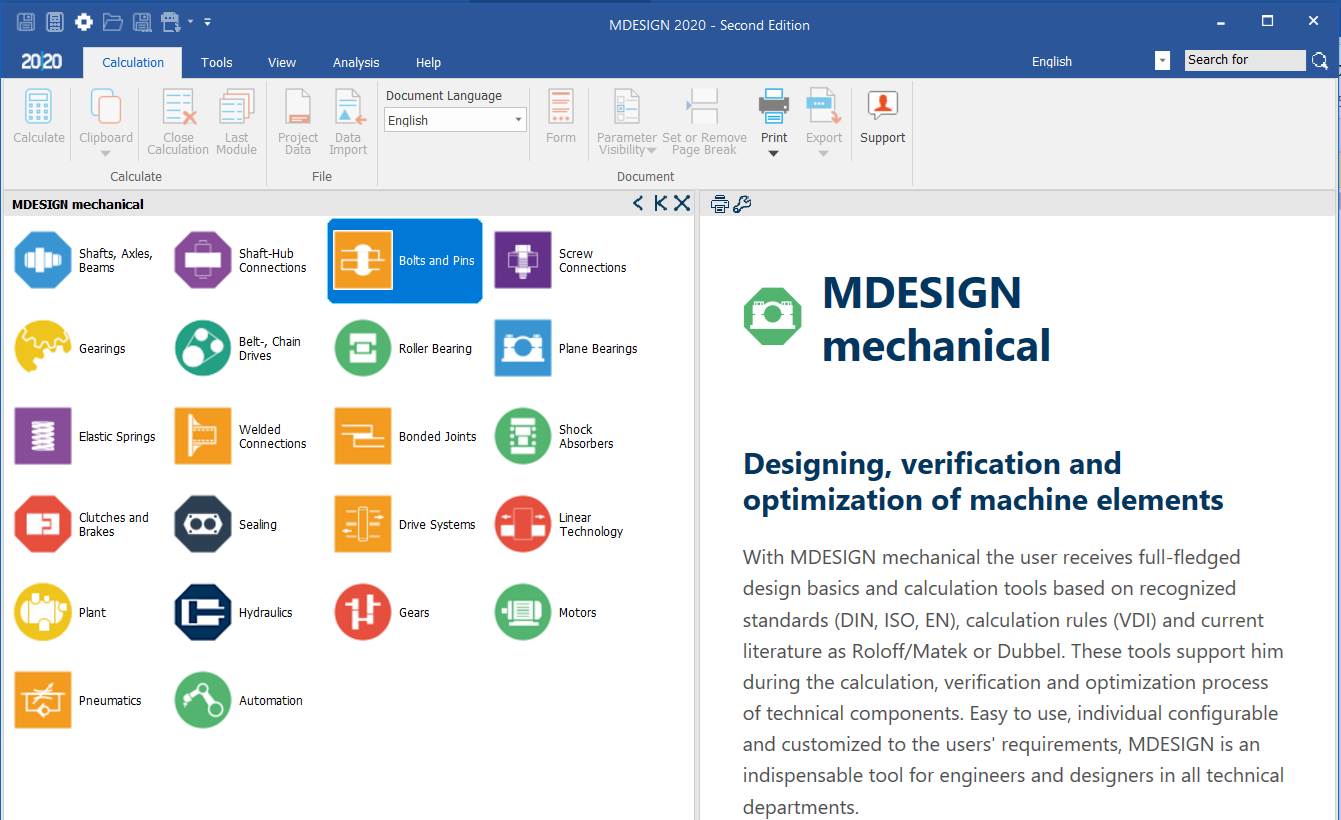Screen dimensions: 1341x820
Task: Click the gear settings icon in the title bar
Action: tap(84, 21)
